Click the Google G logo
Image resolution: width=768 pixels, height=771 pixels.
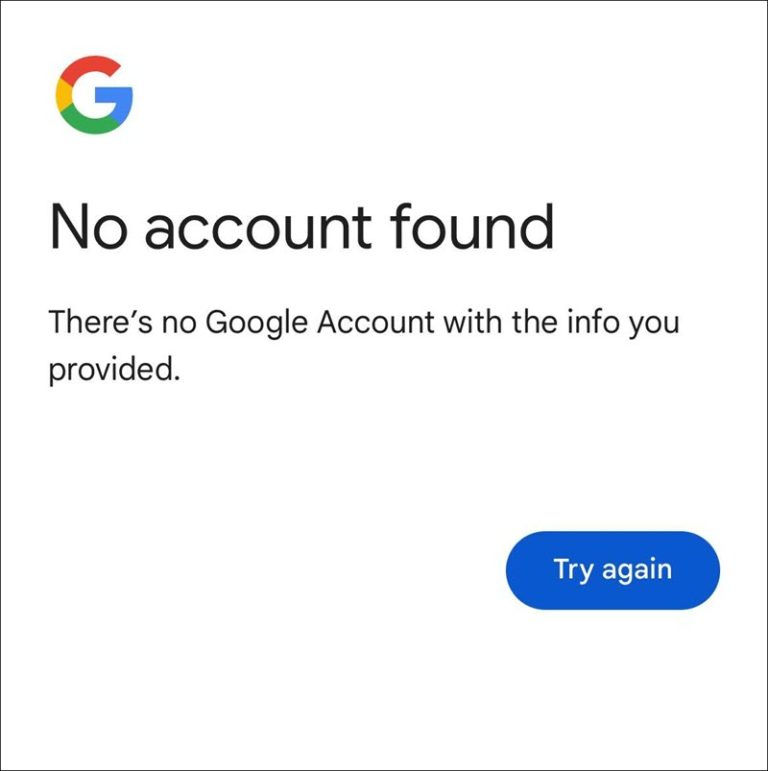(x=94, y=94)
